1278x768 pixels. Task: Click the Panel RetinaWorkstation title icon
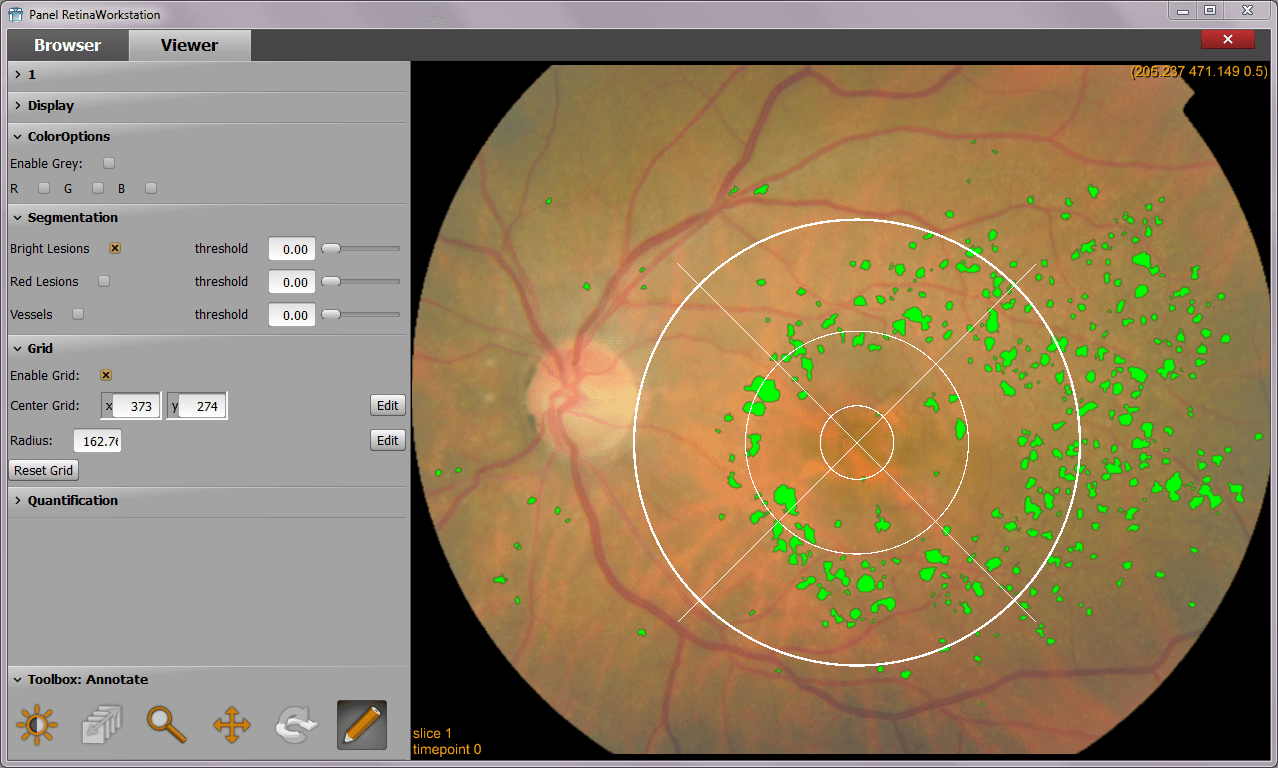coord(15,15)
